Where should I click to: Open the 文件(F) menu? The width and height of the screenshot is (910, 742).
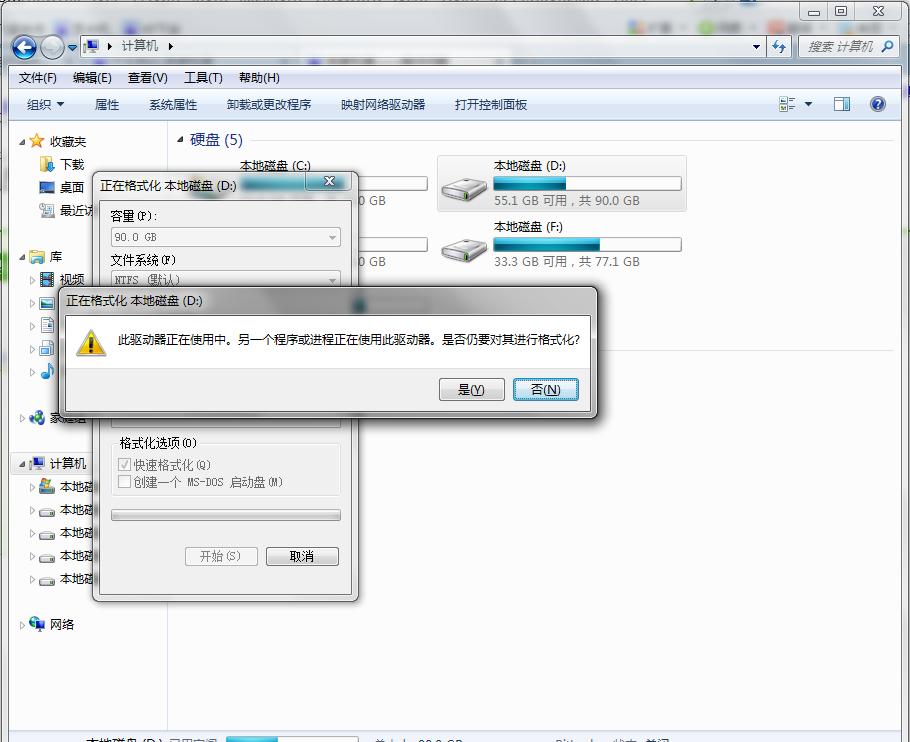[38, 78]
